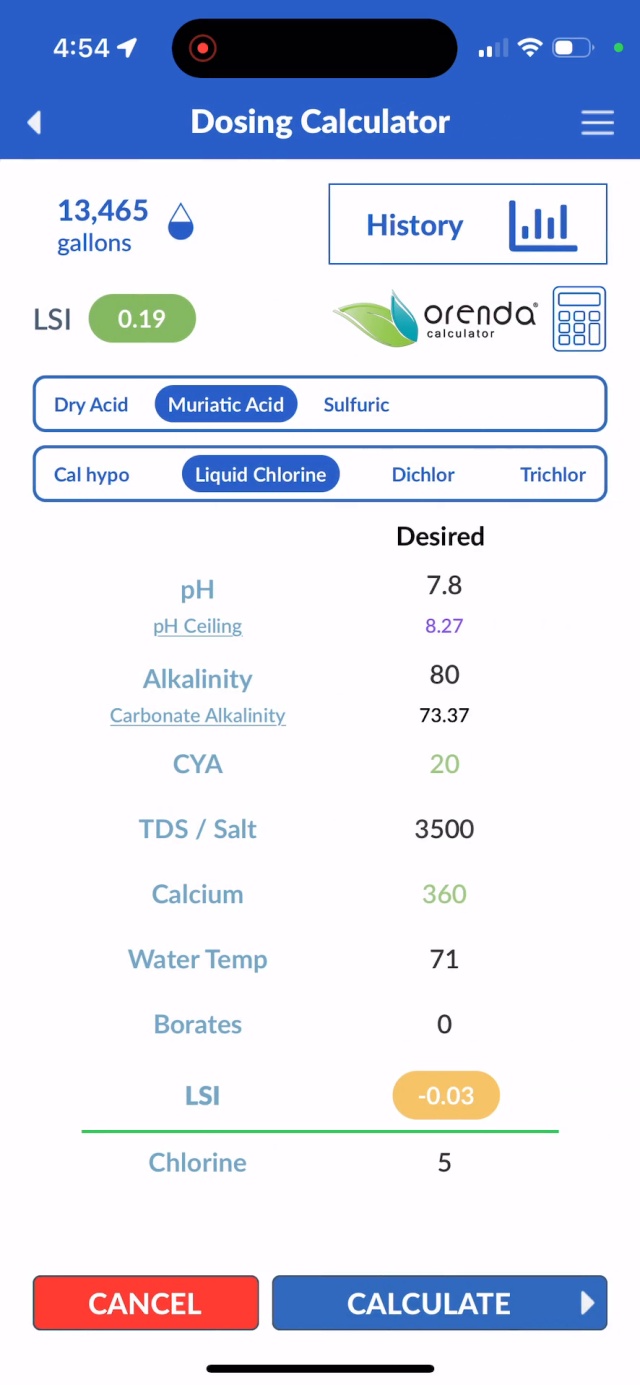
Task: Open the hamburger menu
Action: pyautogui.click(x=597, y=122)
